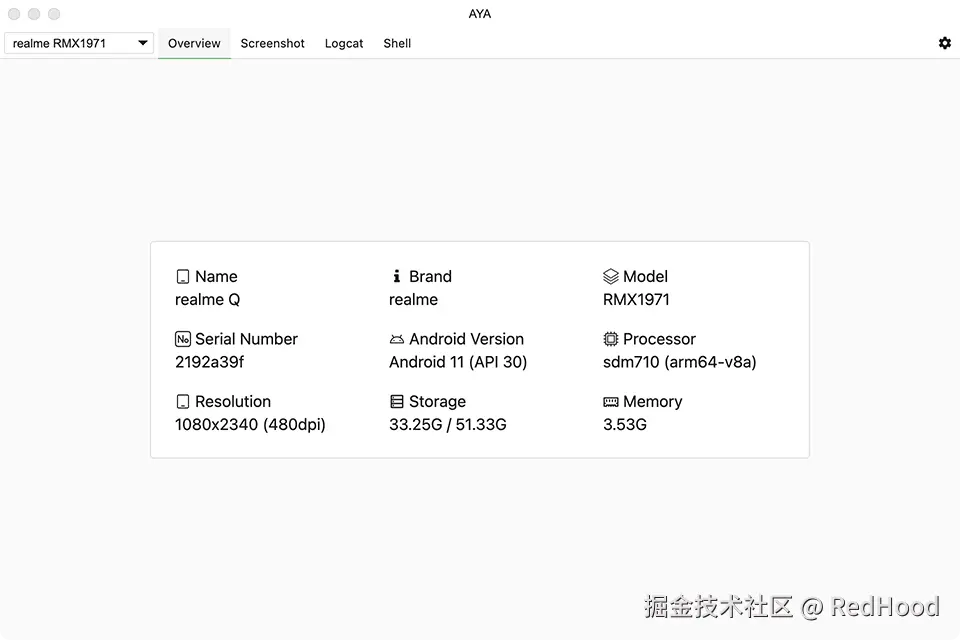Click the Serial Number label

[x=246, y=339]
